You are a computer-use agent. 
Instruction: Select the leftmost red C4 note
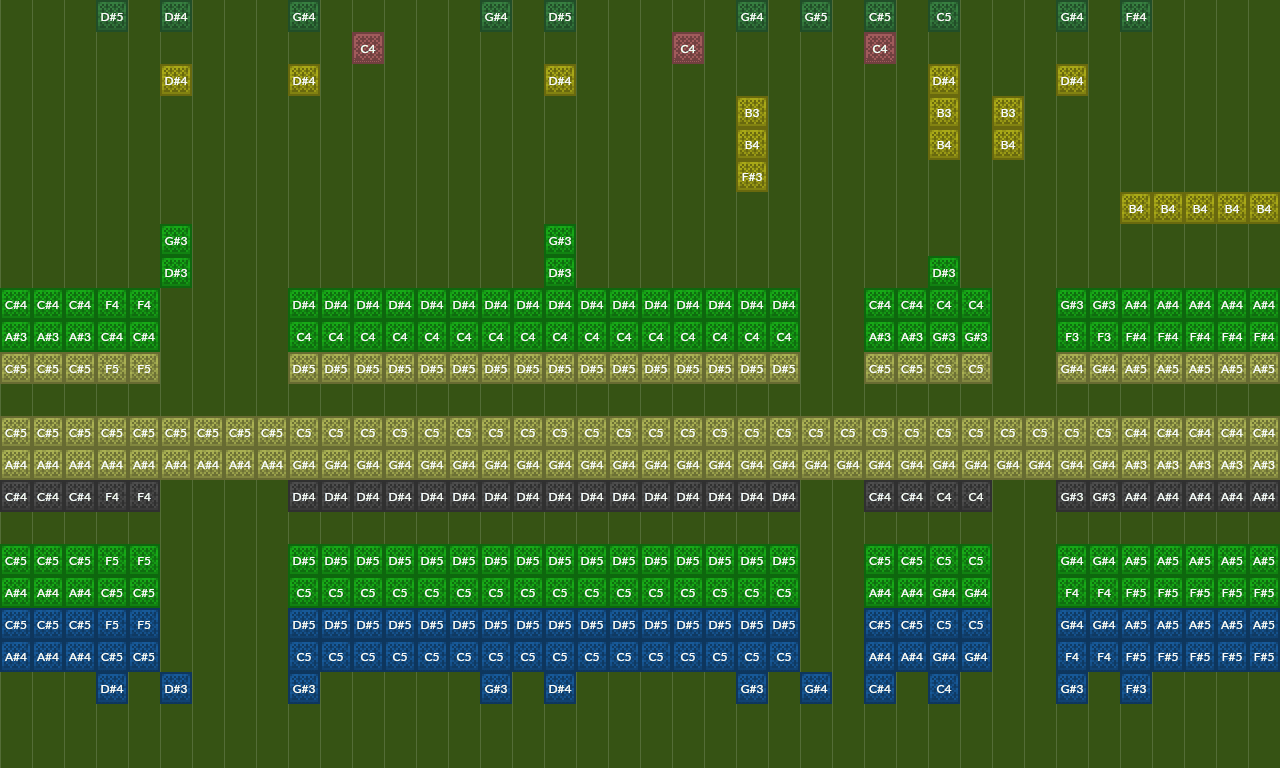(x=368, y=49)
